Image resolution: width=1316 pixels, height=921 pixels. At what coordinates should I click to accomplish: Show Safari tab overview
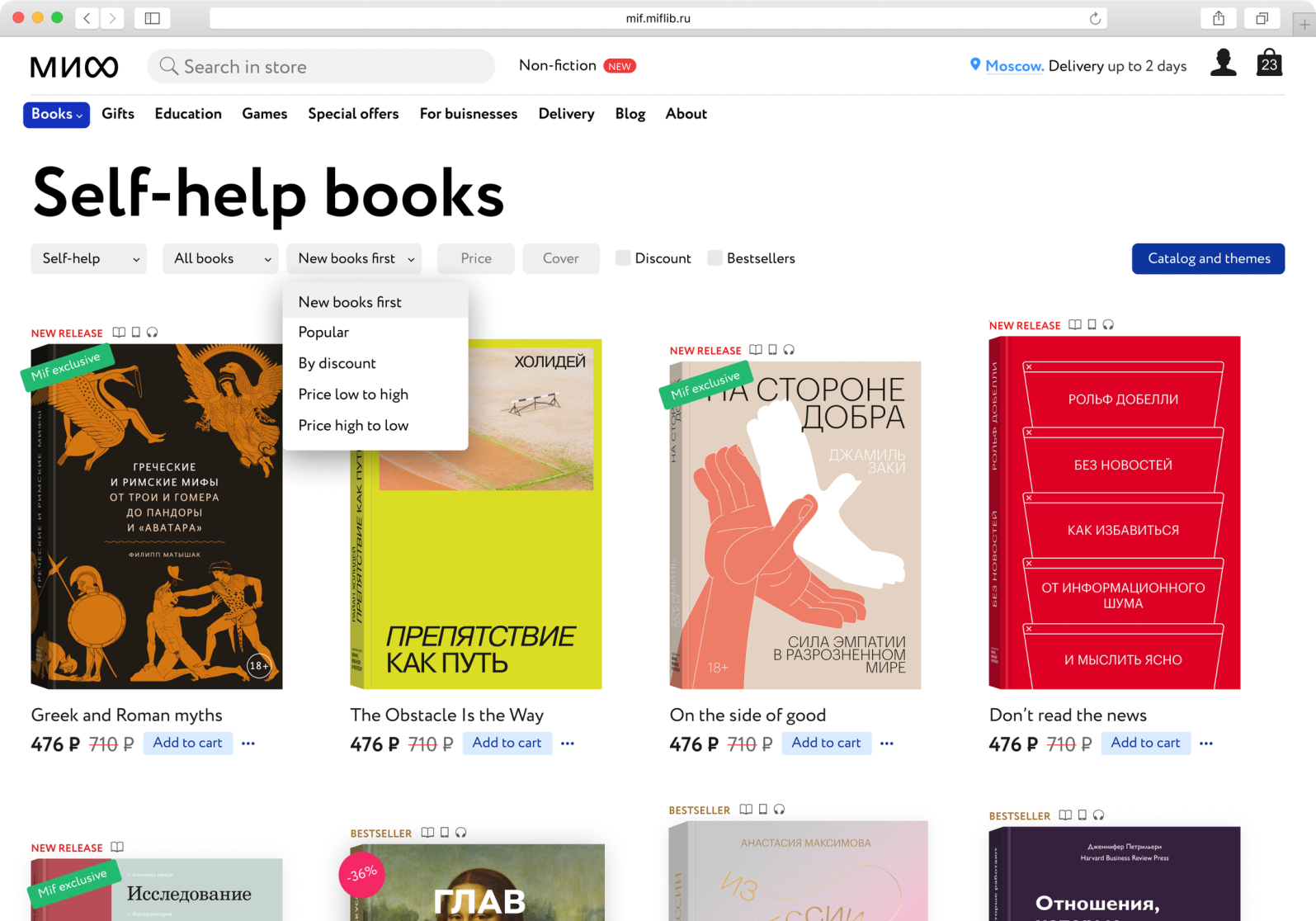tap(1262, 18)
